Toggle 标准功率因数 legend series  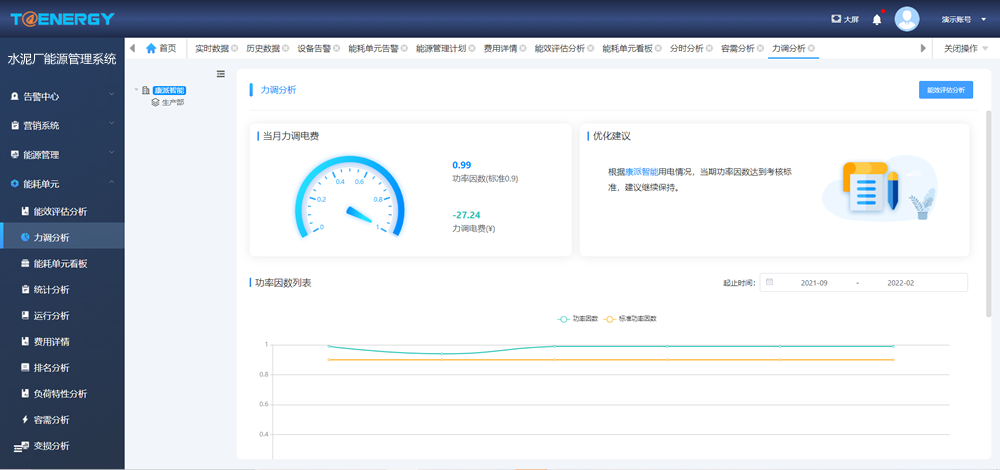(x=630, y=319)
